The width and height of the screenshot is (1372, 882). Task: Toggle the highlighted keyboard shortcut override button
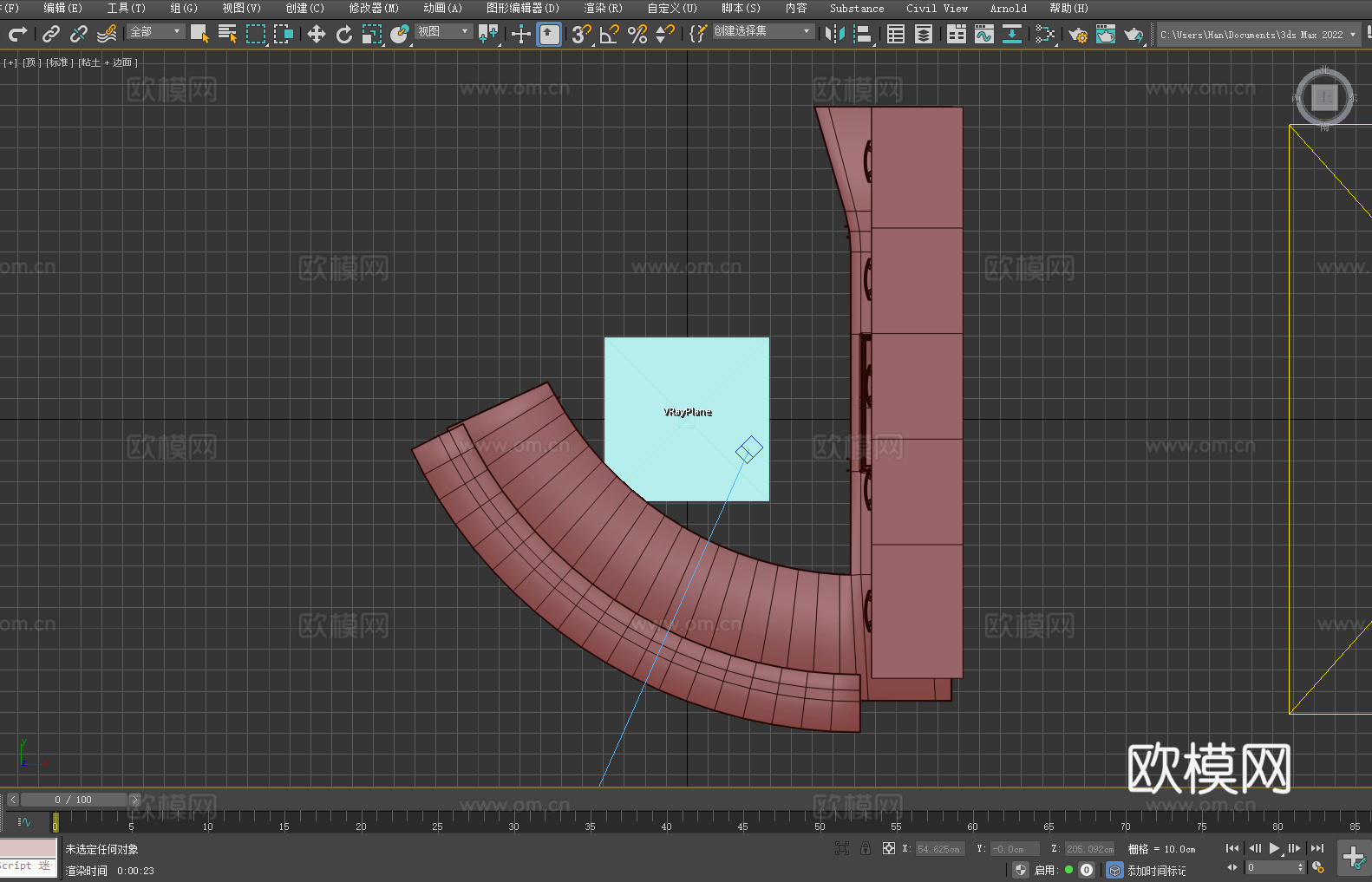tap(549, 34)
